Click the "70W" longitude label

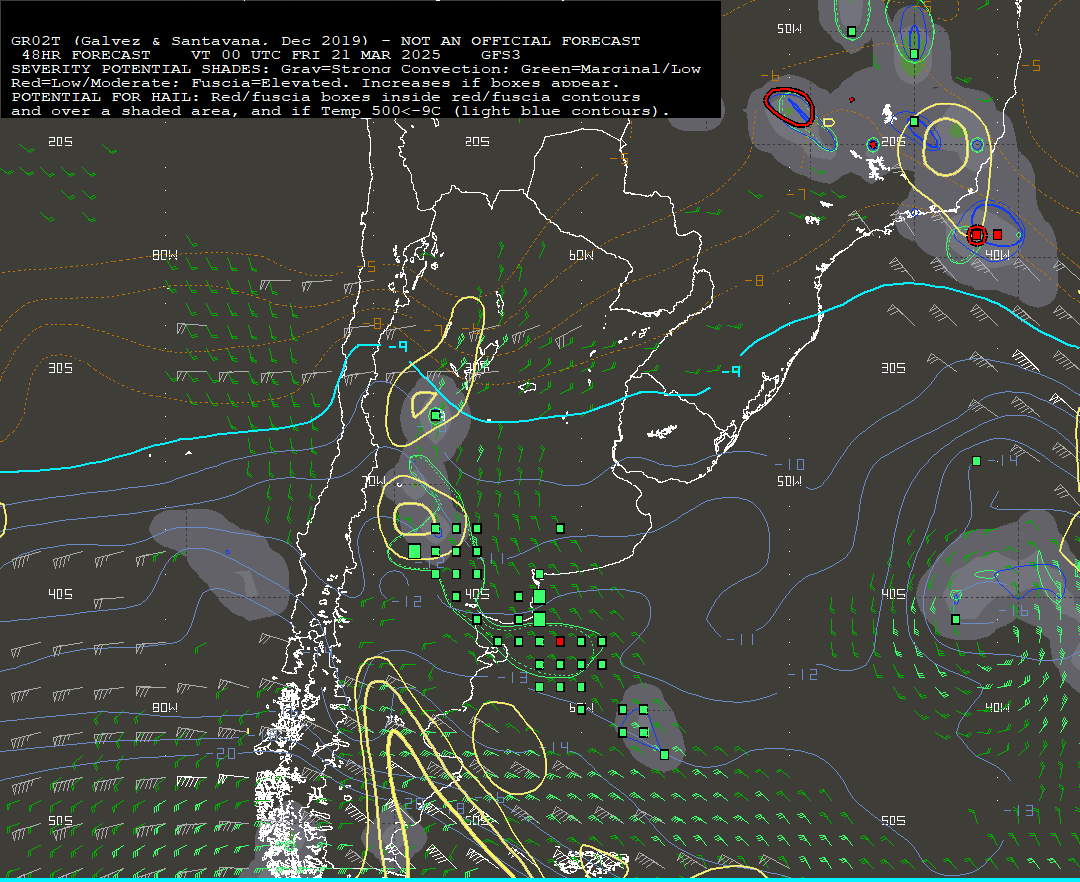pos(373,481)
